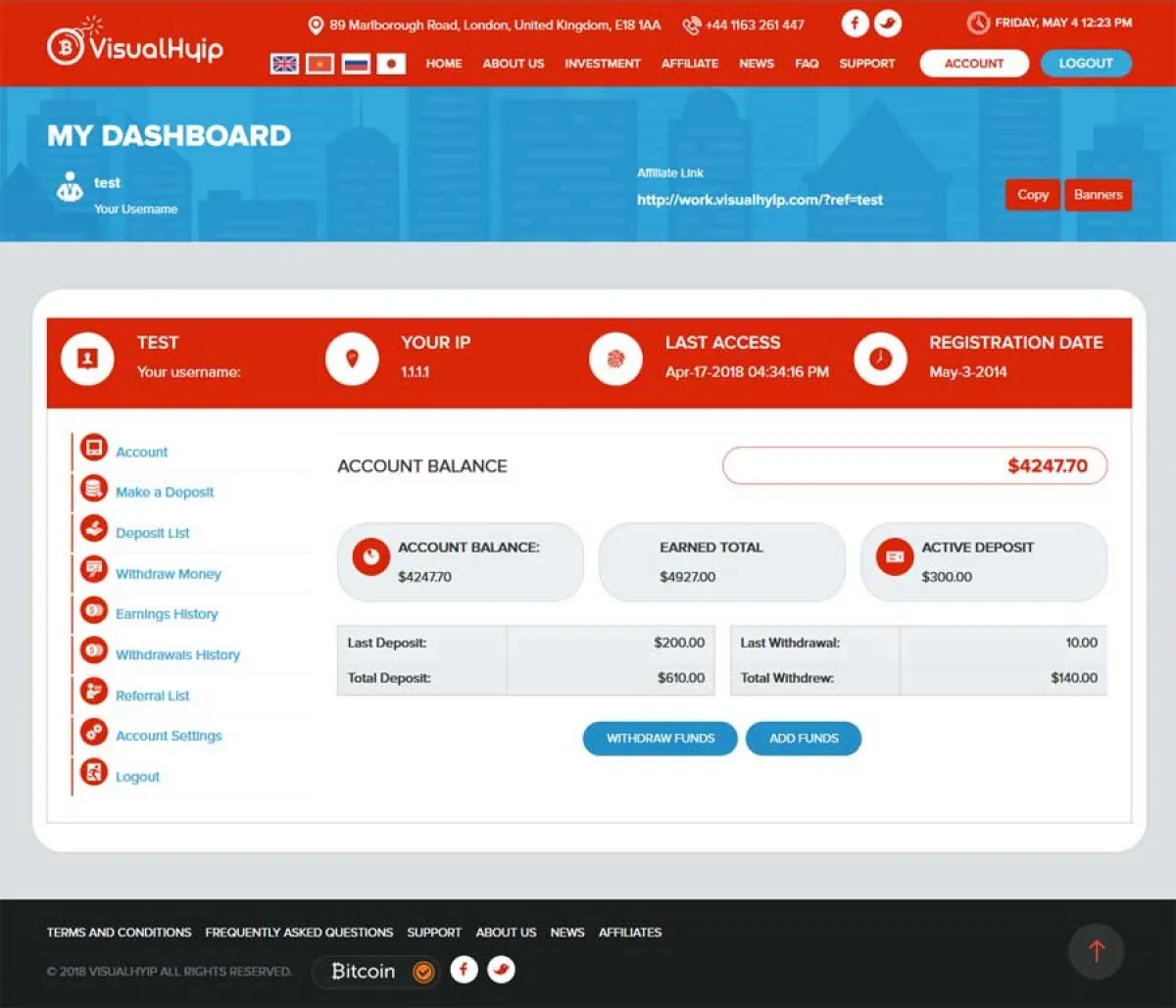Click the Account Settings gears icon
Image resolution: width=1176 pixels, height=1008 pixels.
(94, 733)
